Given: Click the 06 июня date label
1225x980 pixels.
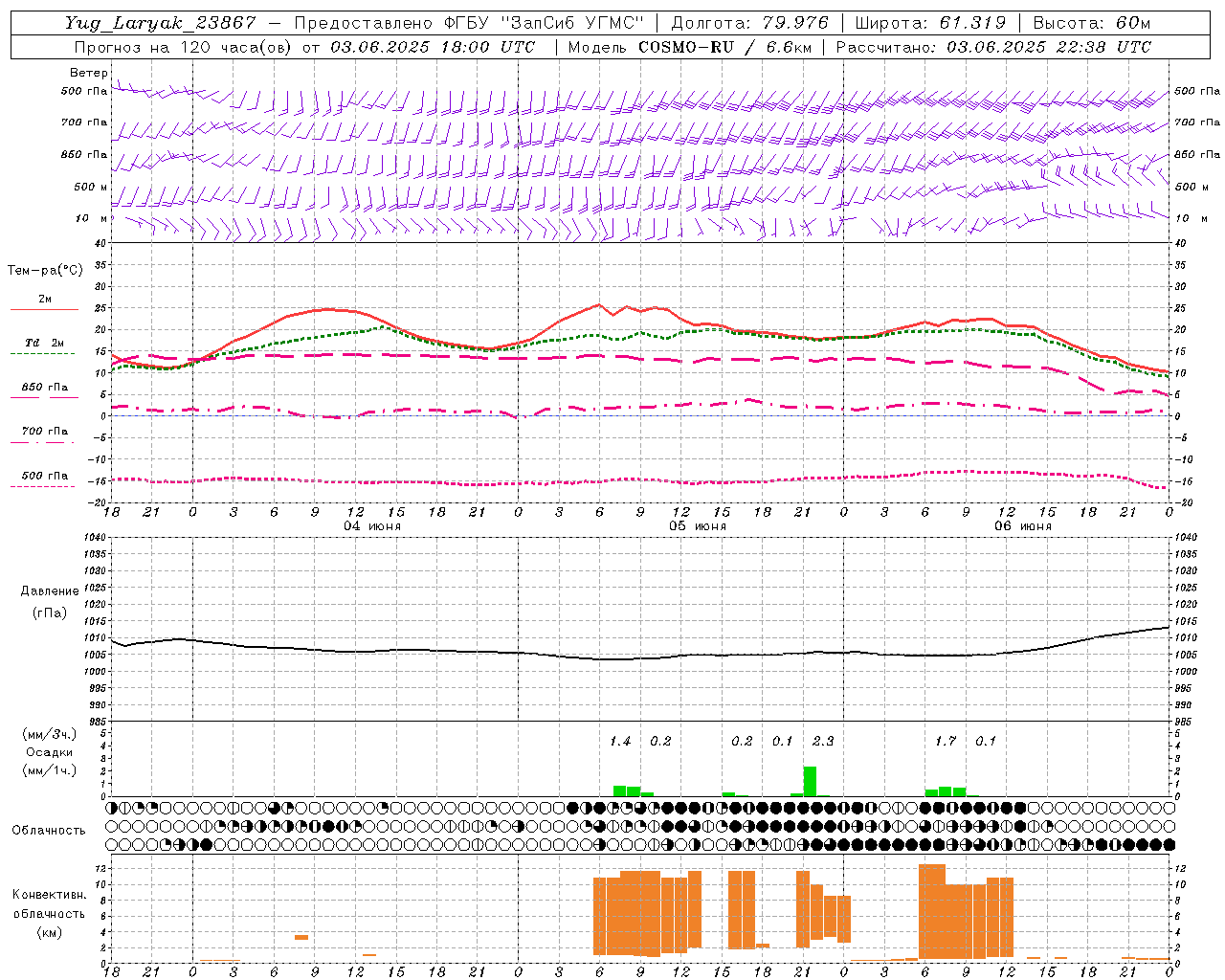Looking at the screenshot, I should [x=1023, y=526].
